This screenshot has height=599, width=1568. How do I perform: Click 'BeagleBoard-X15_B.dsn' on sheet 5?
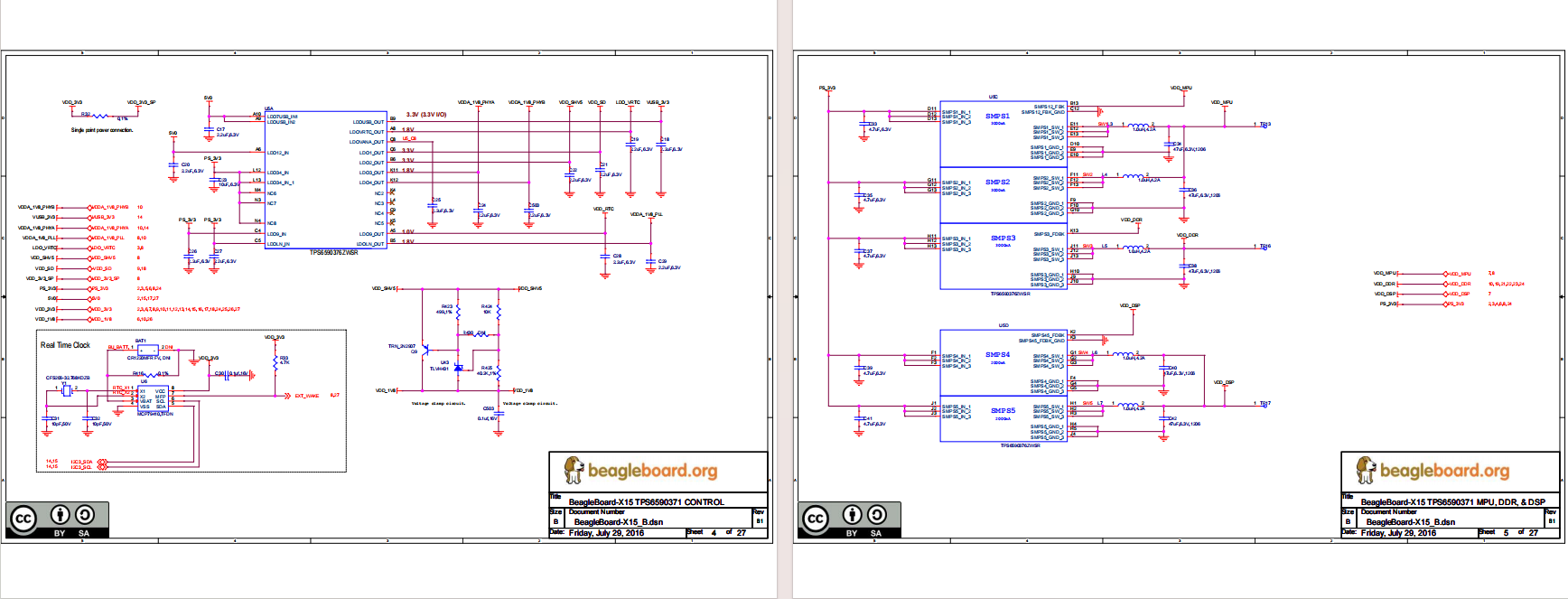[x=1411, y=522]
